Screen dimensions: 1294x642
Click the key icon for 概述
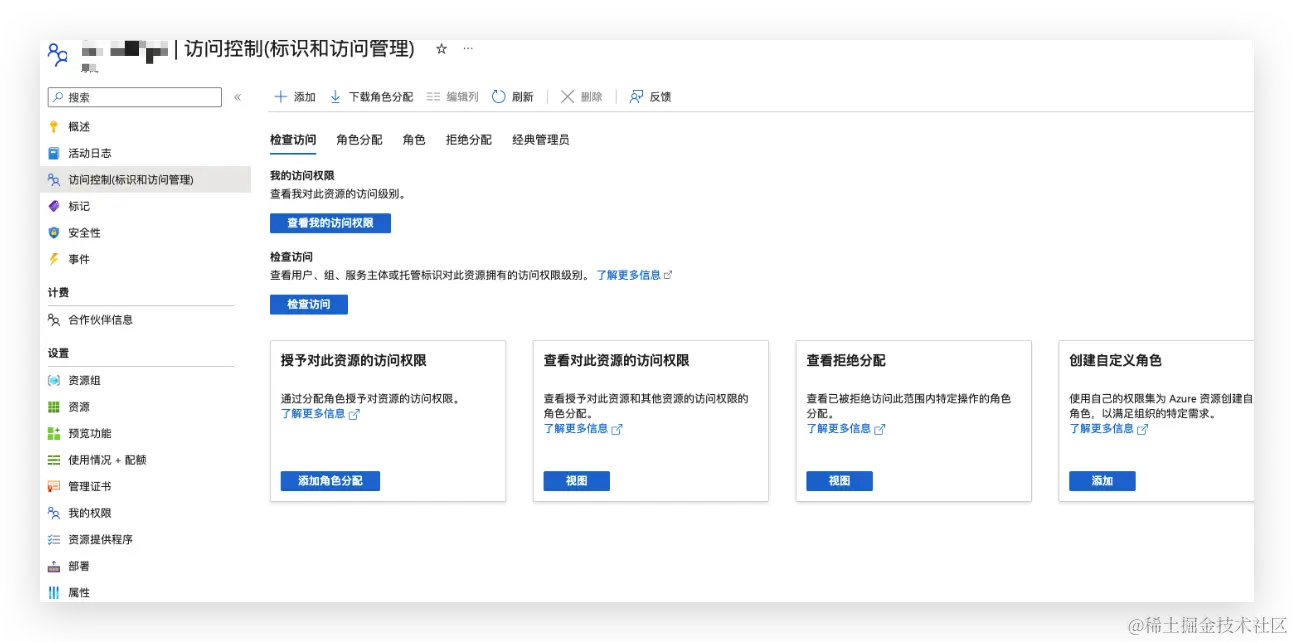pyautogui.click(x=54, y=127)
